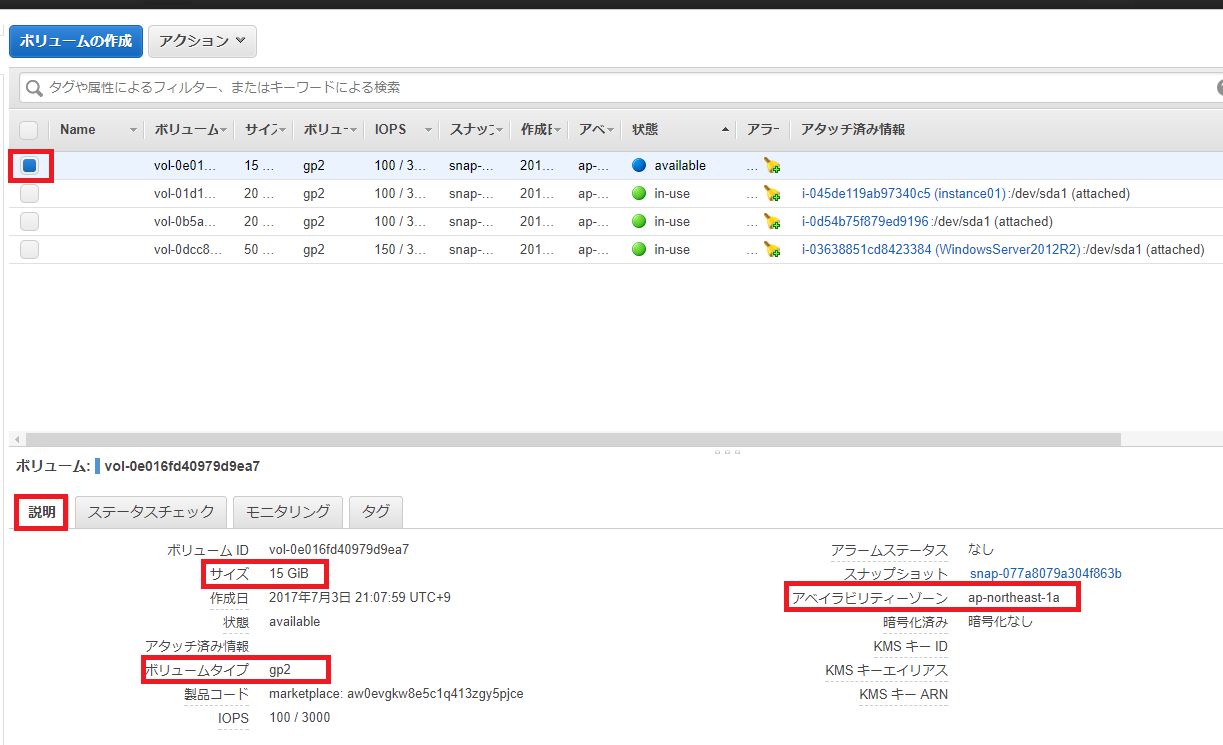Click green in-use status icon for vol-01d1
The height and width of the screenshot is (745, 1223).
pos(639,194)
